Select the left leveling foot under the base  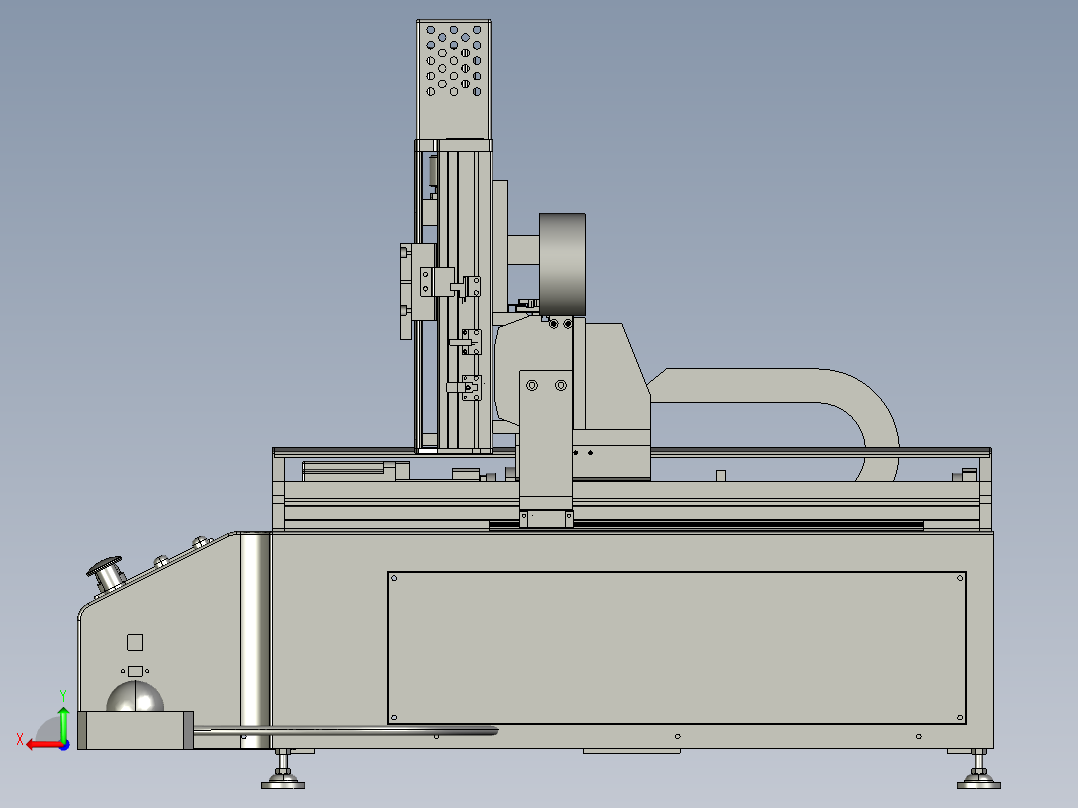283,770
